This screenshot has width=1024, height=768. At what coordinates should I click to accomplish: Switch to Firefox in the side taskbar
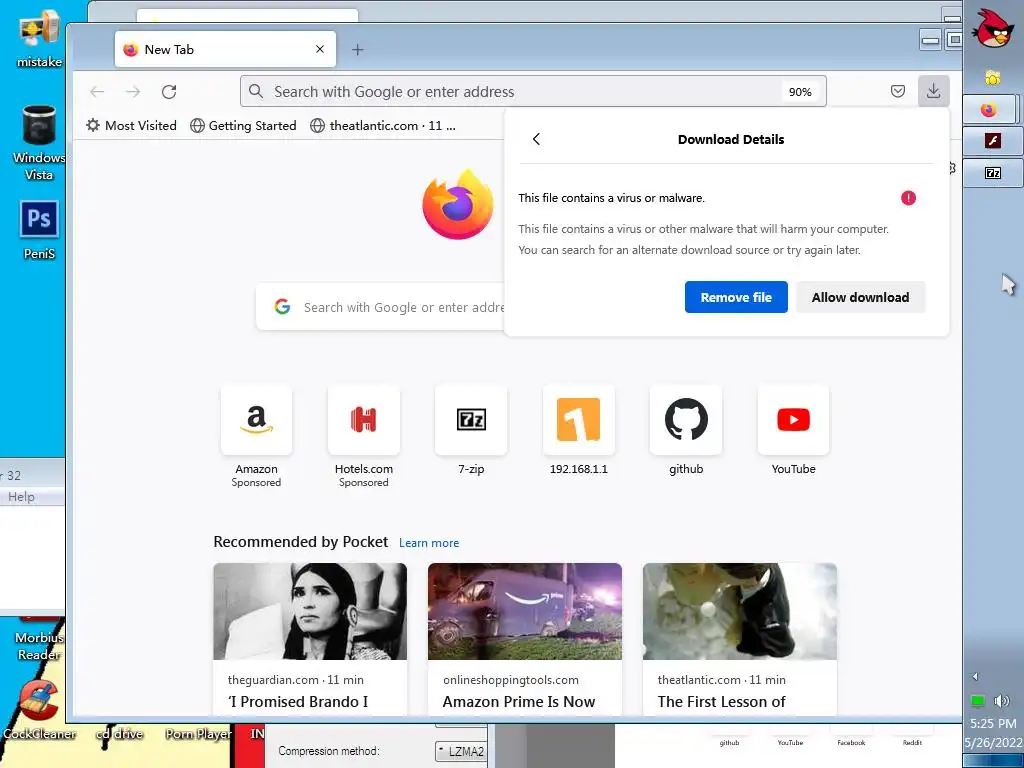(989, 109)
